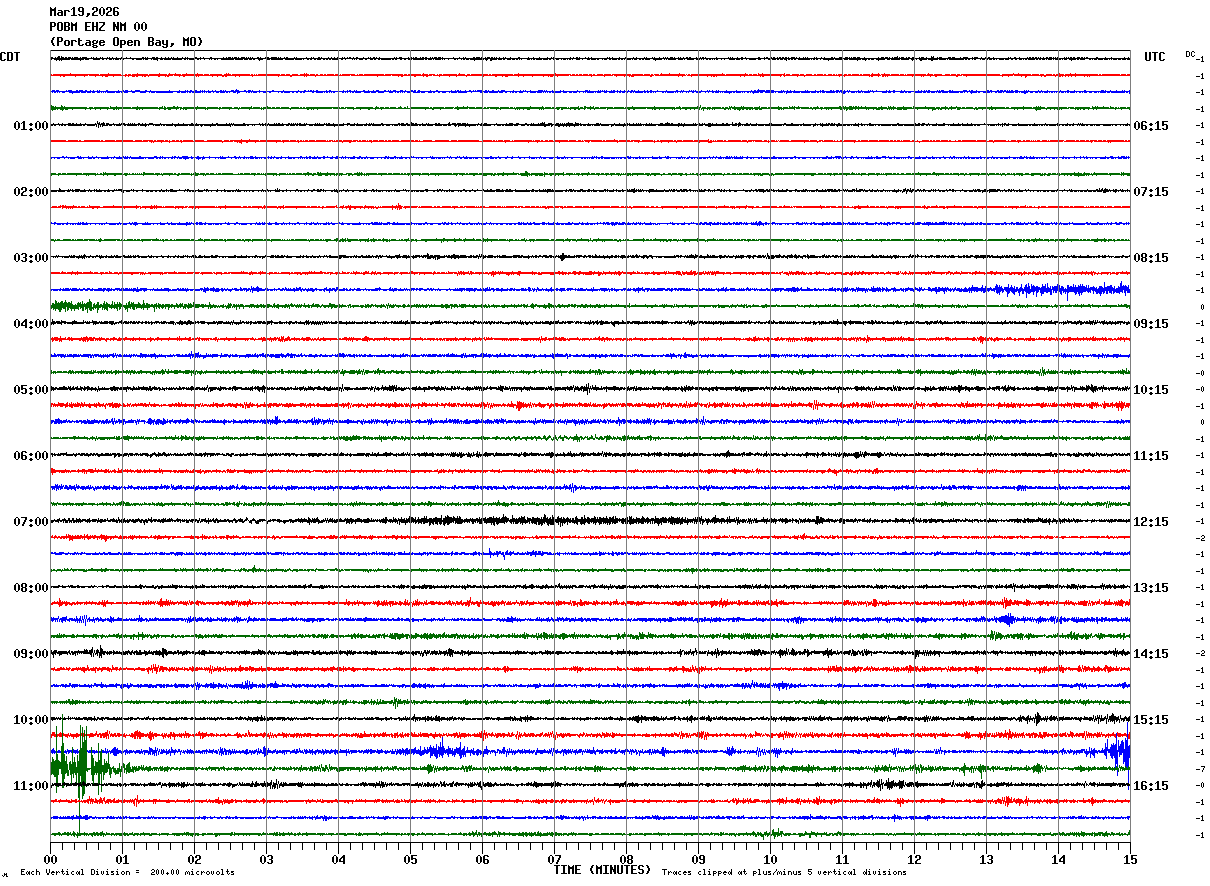Pick minute tick label 09 on axis

point(698,859)
